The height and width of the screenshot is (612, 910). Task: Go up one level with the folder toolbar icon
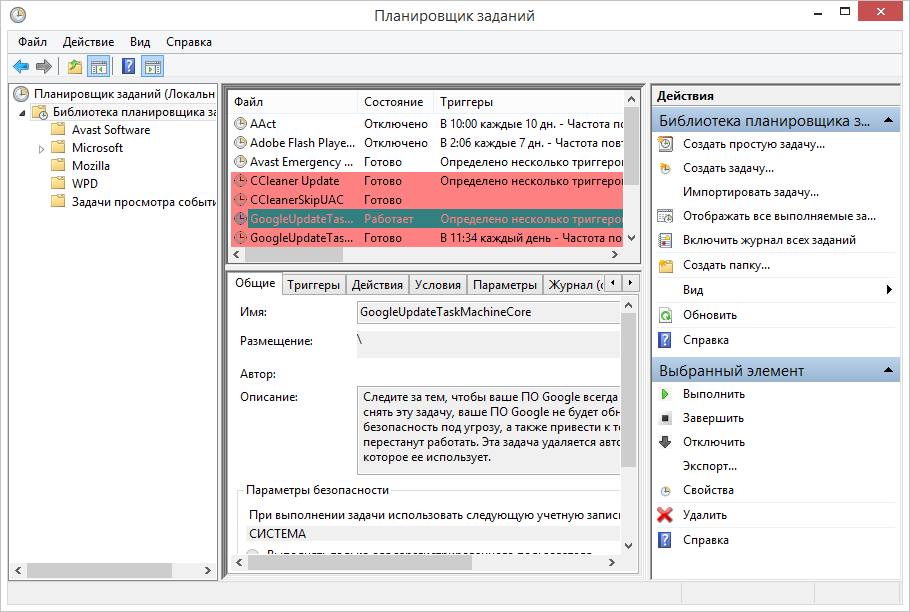click(74, 67)
